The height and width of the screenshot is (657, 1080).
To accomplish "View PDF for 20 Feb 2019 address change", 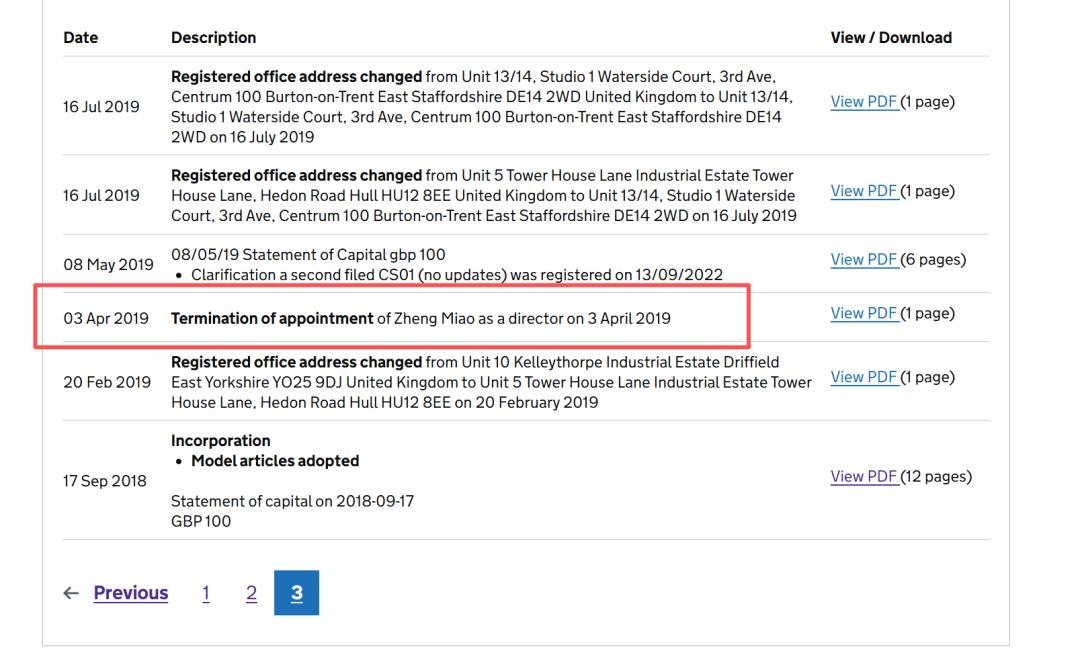I will click(864, 377).
